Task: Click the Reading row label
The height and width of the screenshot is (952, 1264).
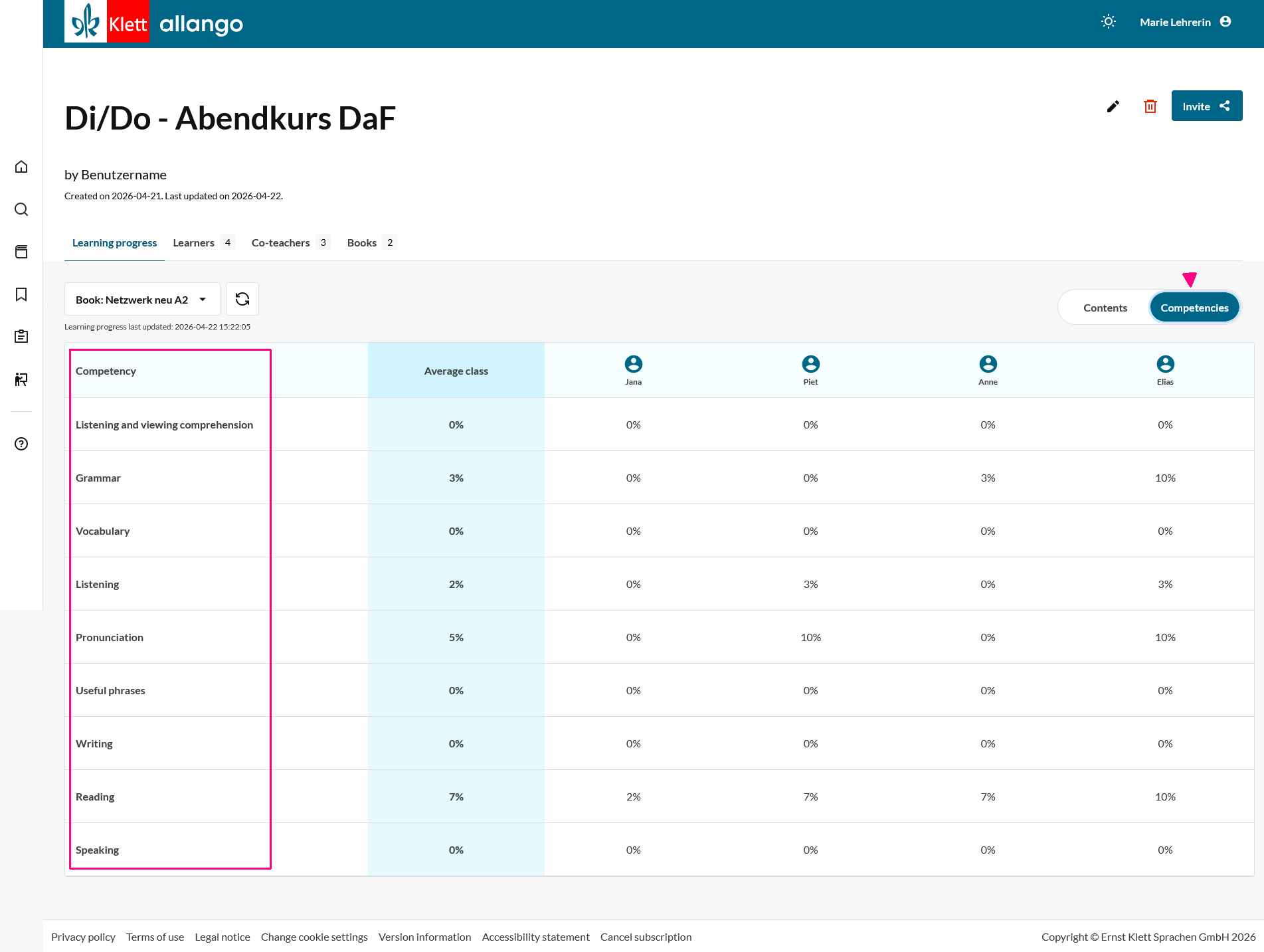Action: click(95, 797)
